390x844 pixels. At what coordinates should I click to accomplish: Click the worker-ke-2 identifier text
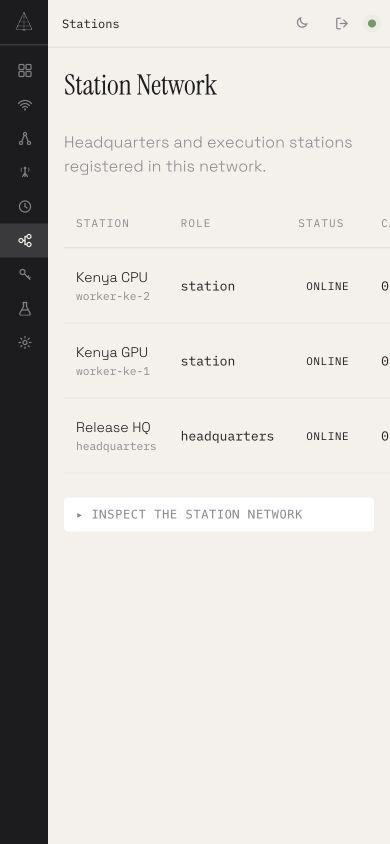coord(113,297)
